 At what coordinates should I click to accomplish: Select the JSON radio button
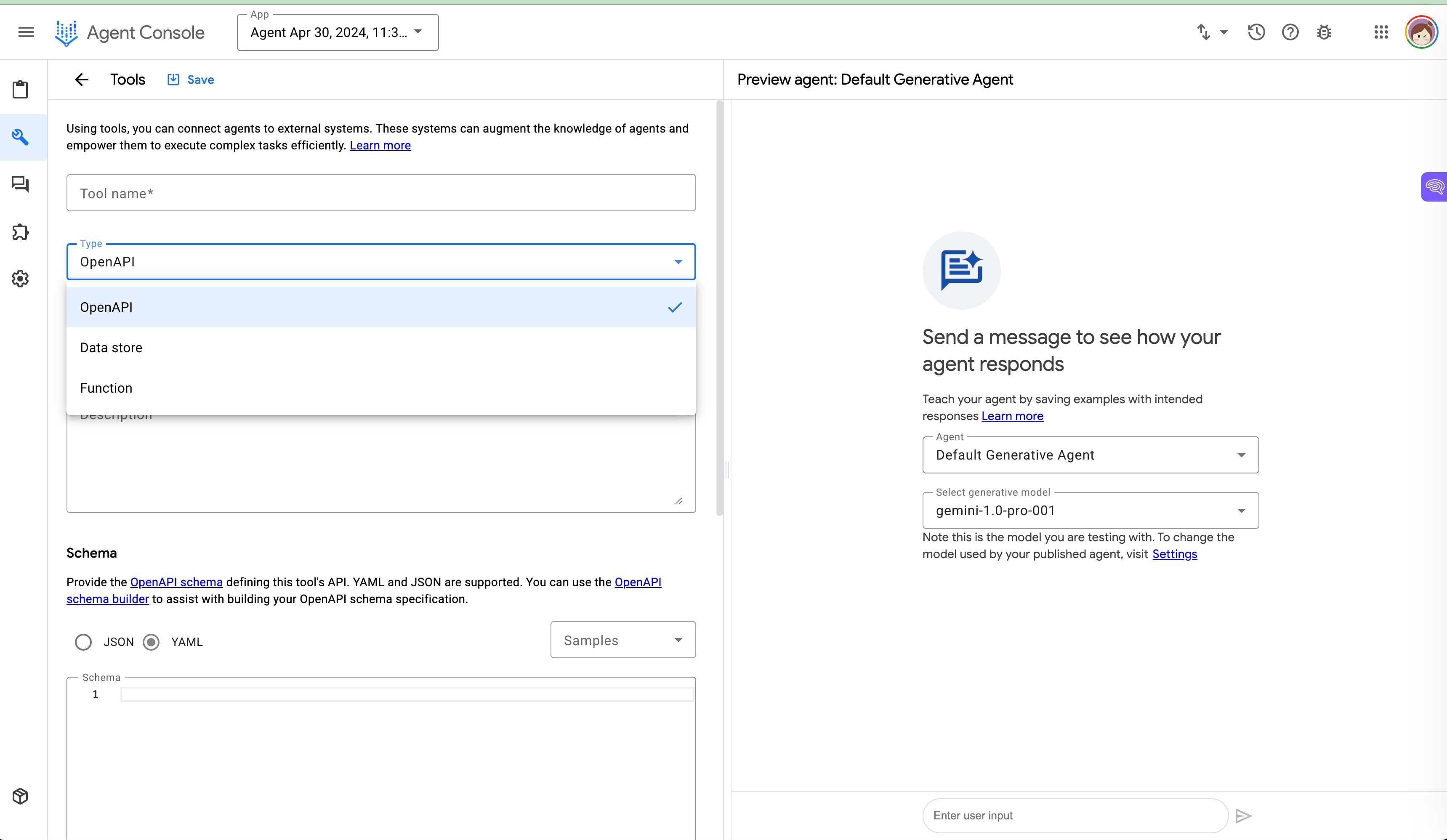[83, 642]
